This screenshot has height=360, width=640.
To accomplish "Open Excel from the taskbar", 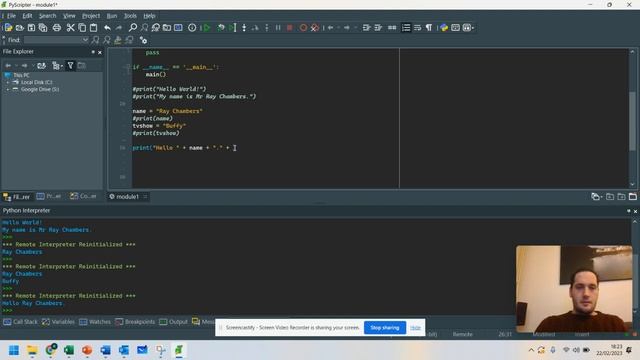I will pyautogui.click(x=69, y=350).
